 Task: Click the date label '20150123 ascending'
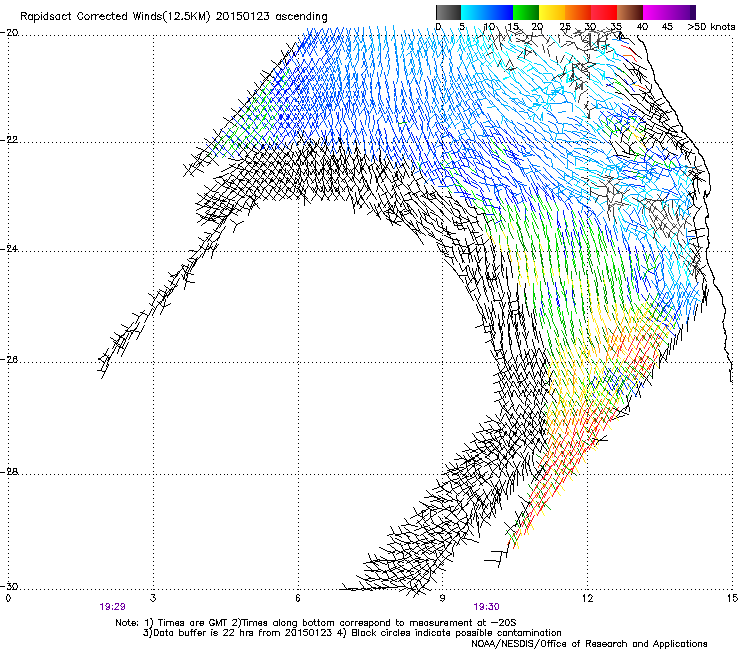pos(271,17)
